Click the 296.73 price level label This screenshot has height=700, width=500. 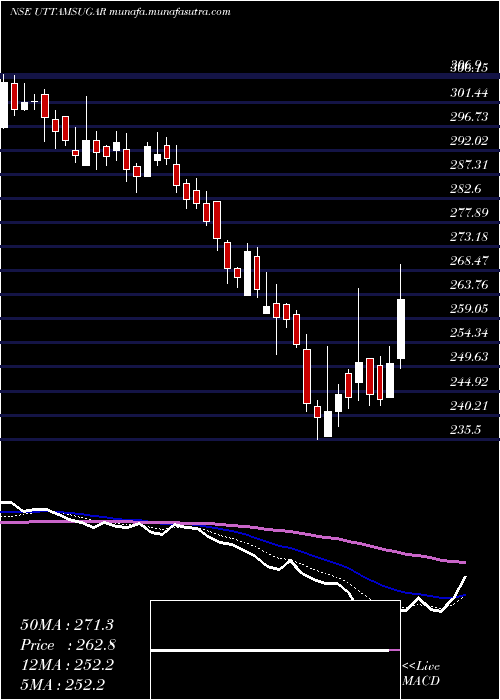[x=469, y=117]
